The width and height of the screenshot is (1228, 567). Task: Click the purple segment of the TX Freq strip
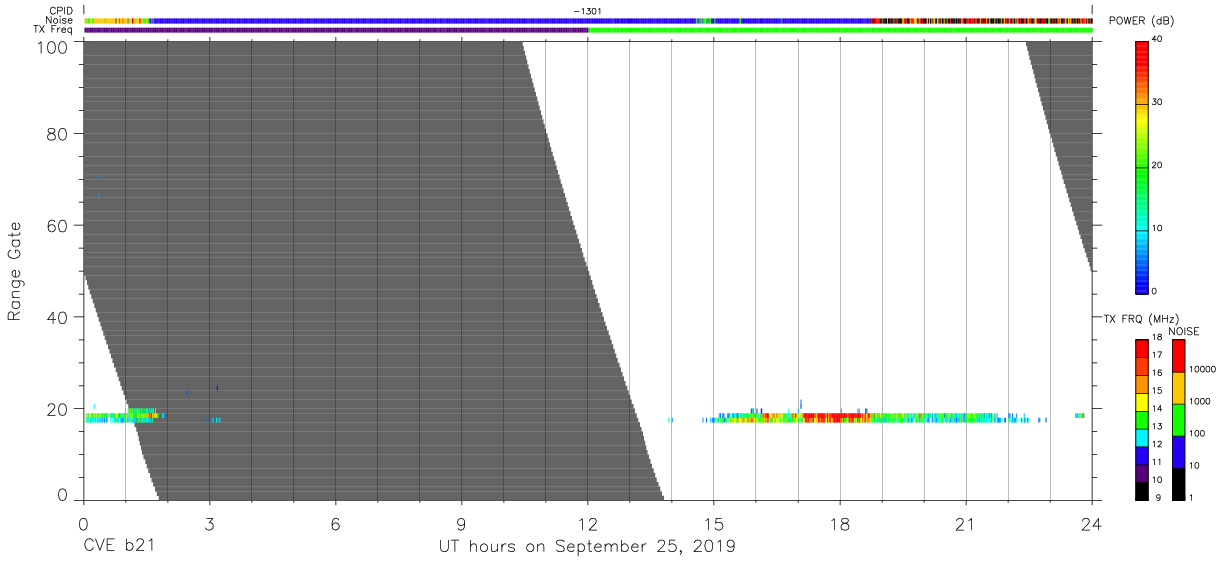tap(336, 30)
